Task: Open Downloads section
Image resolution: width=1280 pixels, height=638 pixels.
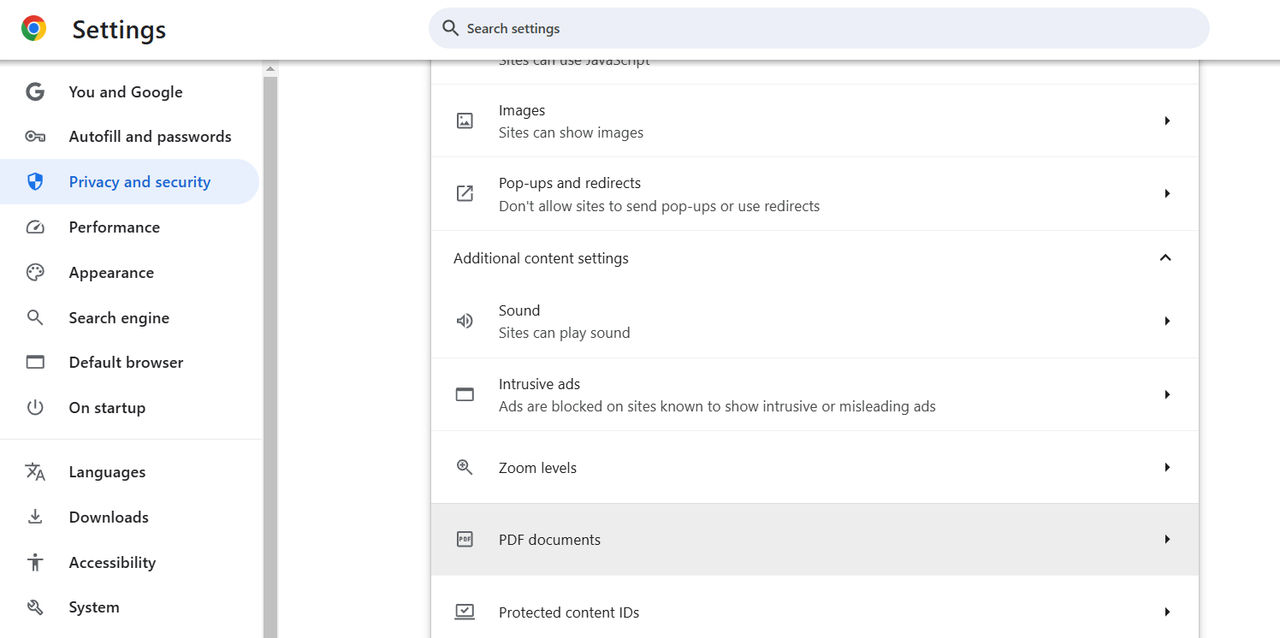Action: 129,517
